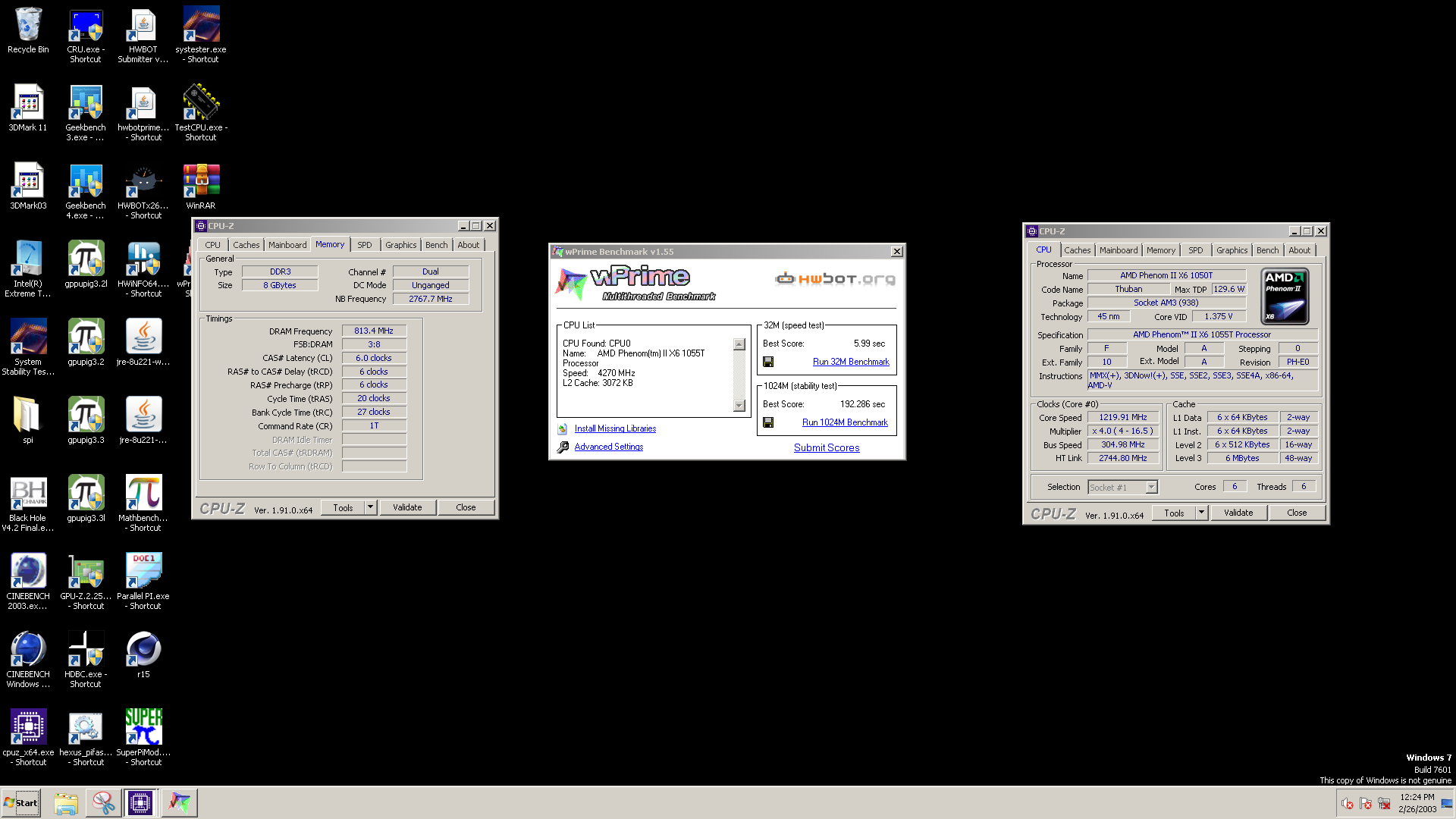Select cpuz_x64.exe shortcut icon
Image resolution: width=1456 pixels, height=819 pixels.
point(28,738)
